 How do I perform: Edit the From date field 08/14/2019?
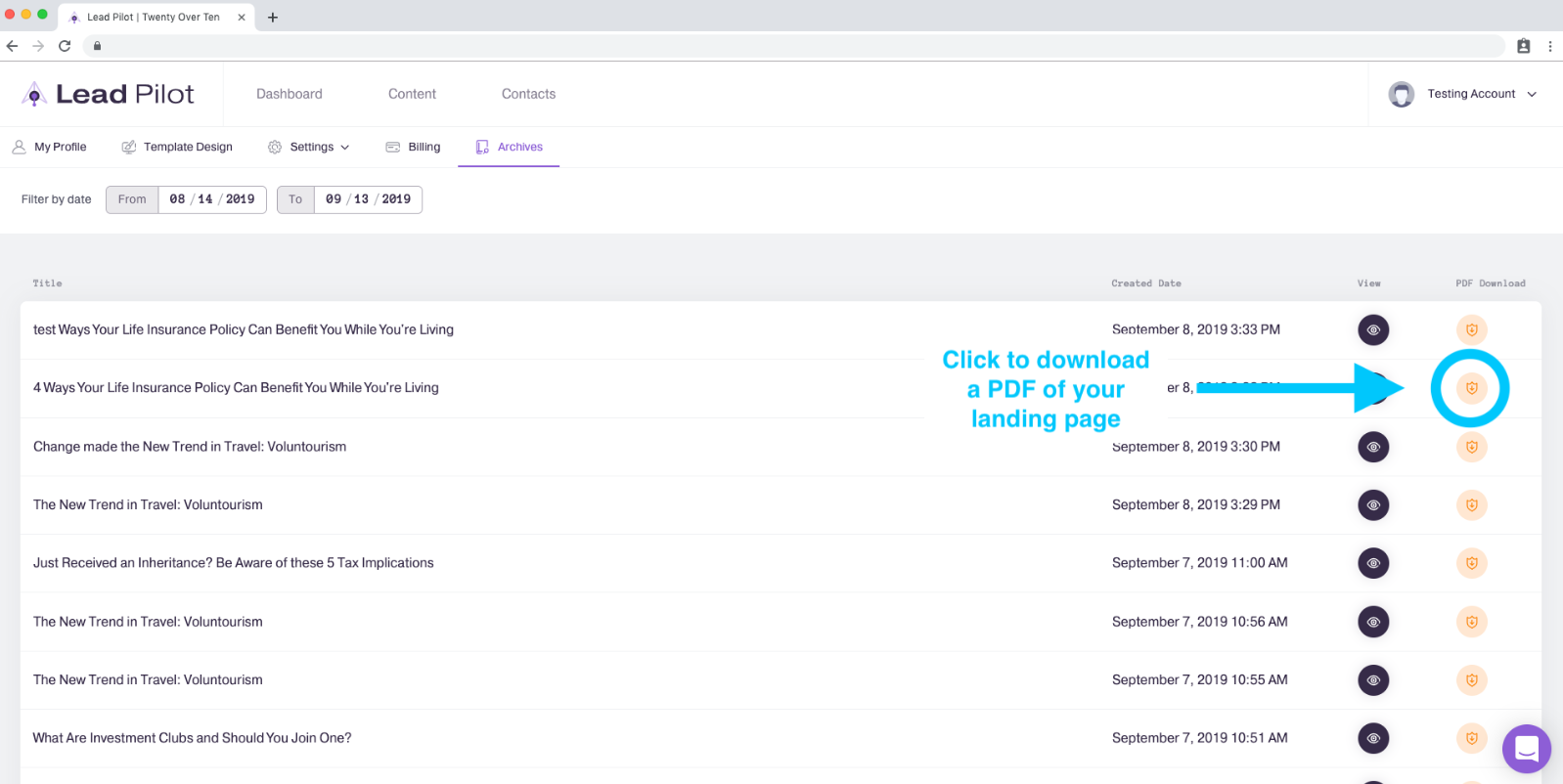(x=212, y=199)
